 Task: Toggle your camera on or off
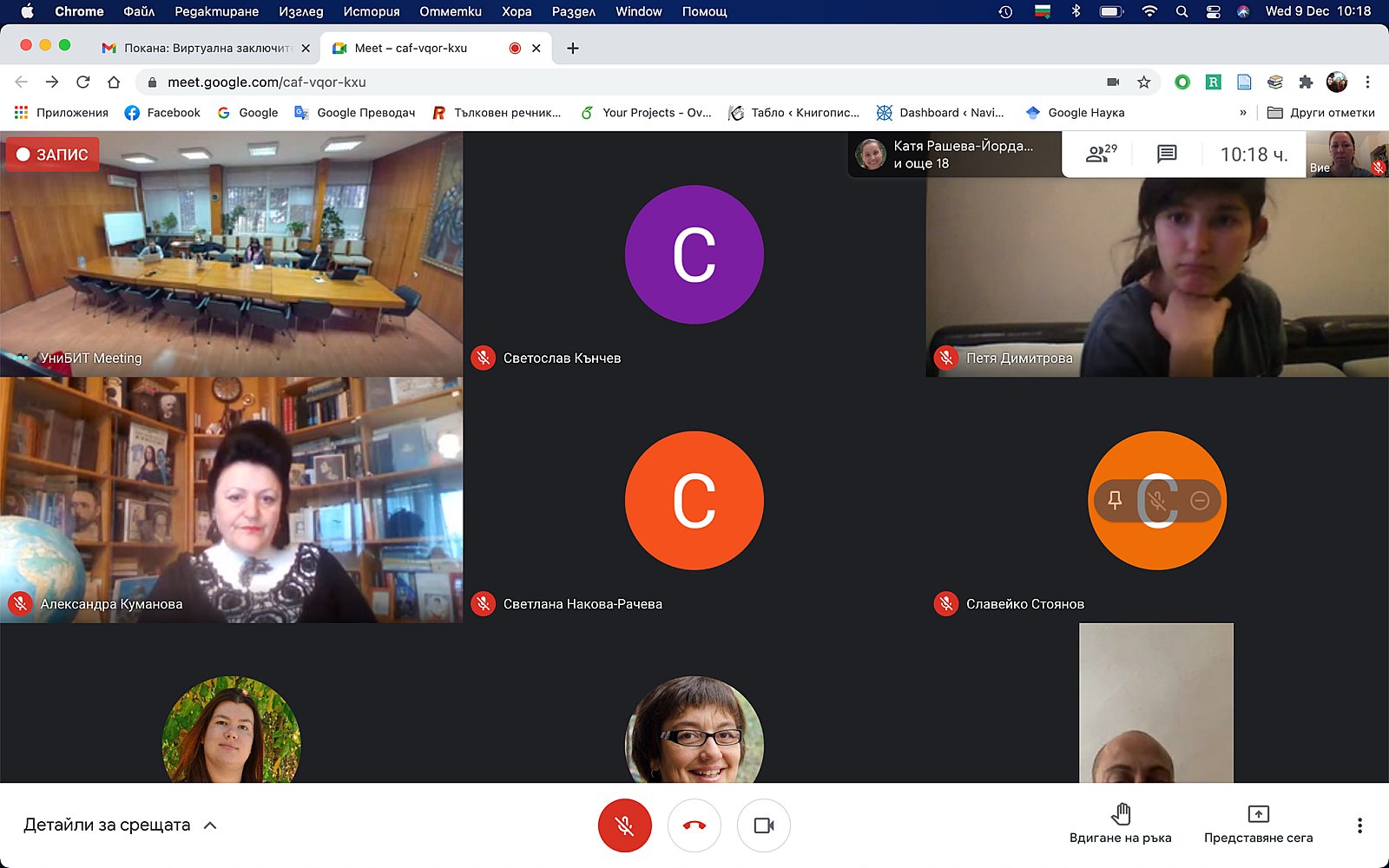pyautogui.click(x=763, y=825)
